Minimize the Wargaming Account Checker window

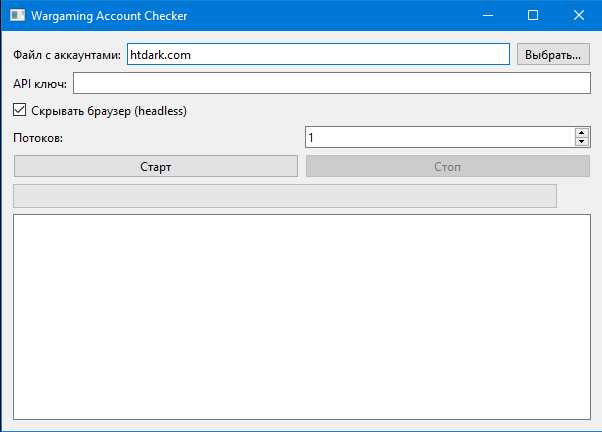pyautogui.click(x=488, y=15)
